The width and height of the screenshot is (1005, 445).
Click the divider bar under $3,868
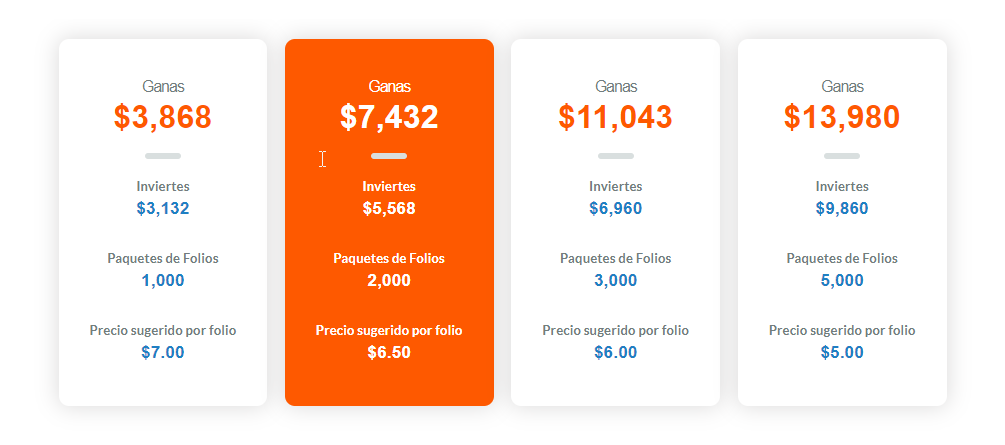(163, 156)
